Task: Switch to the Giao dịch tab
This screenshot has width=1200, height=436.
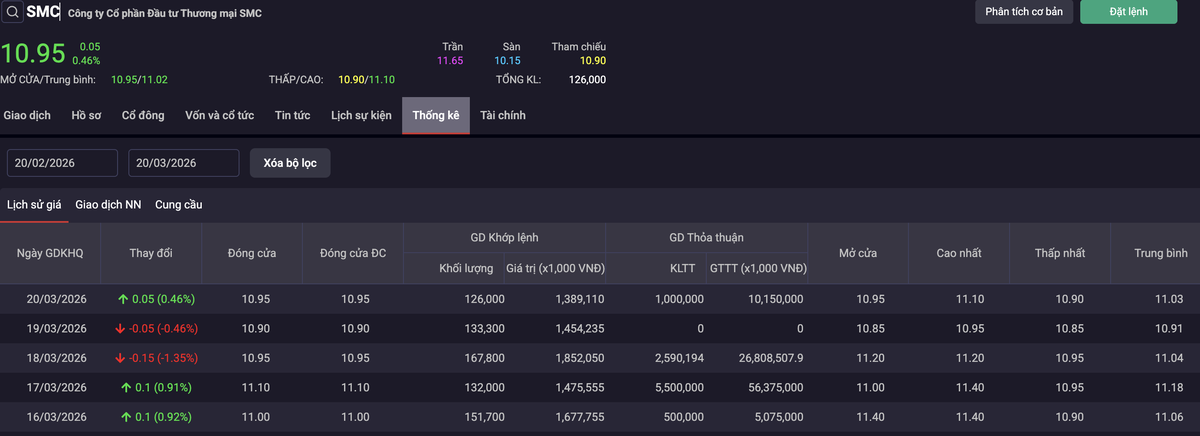Action: tap(27, 116)
